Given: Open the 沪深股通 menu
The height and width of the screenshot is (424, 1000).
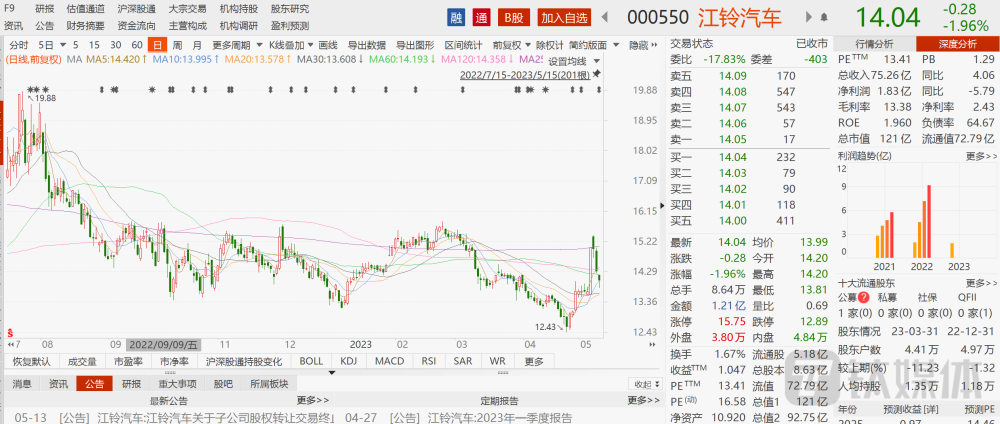Looking at the screenshot, I should [x=136, y=9].
